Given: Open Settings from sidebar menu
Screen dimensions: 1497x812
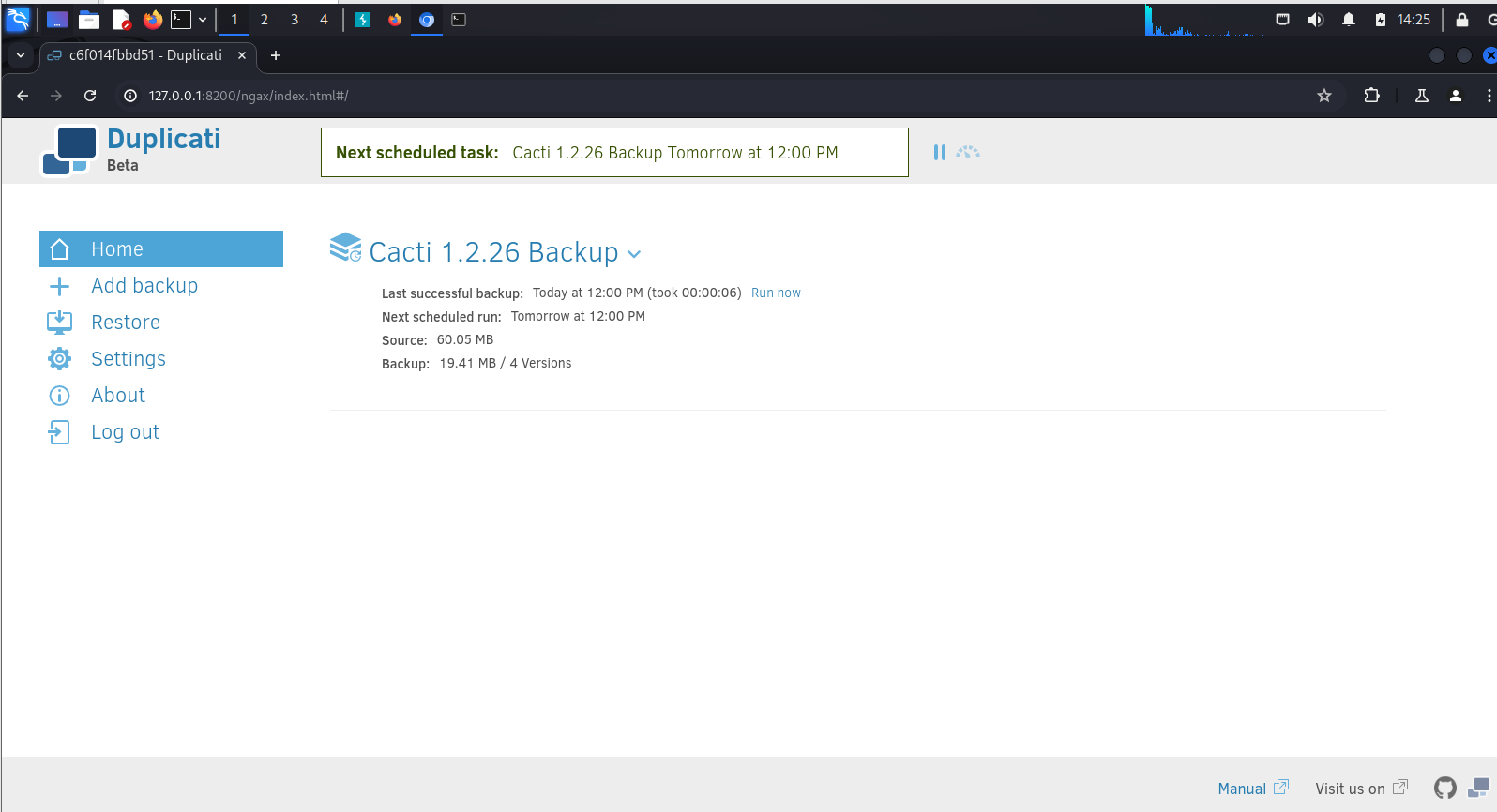Looking at the screenshot, I should click(x=129, y=359).
